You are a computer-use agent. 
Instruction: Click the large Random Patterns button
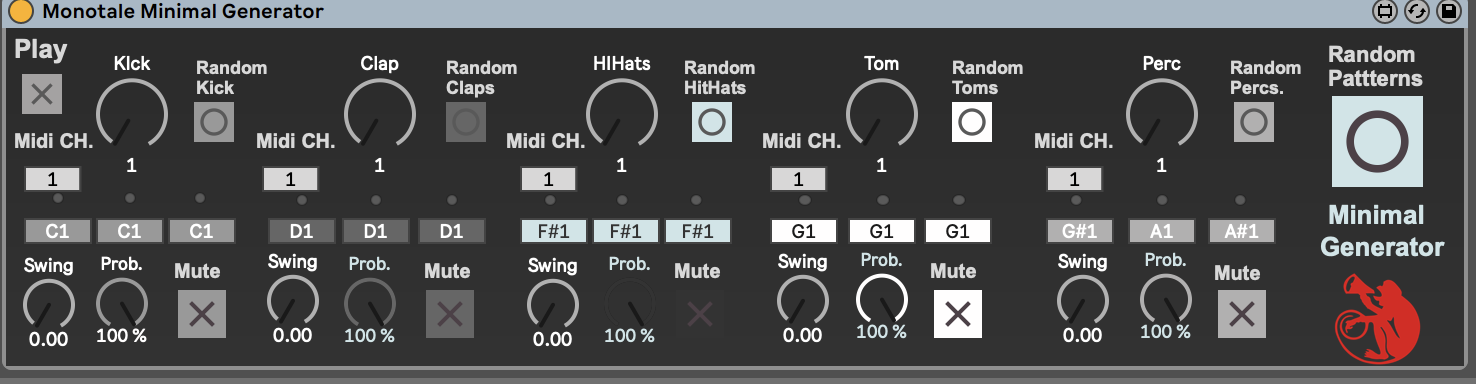point(1377,141)
